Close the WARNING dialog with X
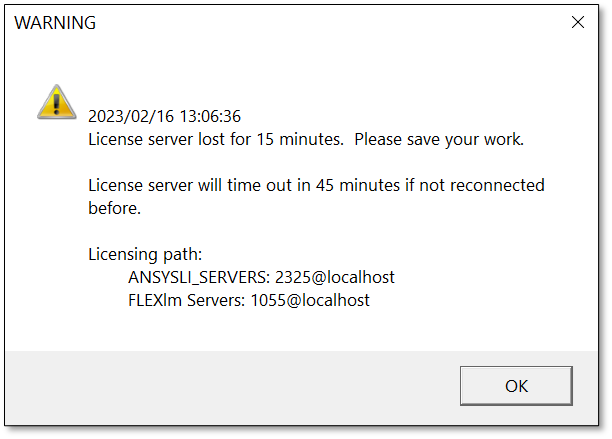This screenshot has height=439, width=612. (578, 22)
